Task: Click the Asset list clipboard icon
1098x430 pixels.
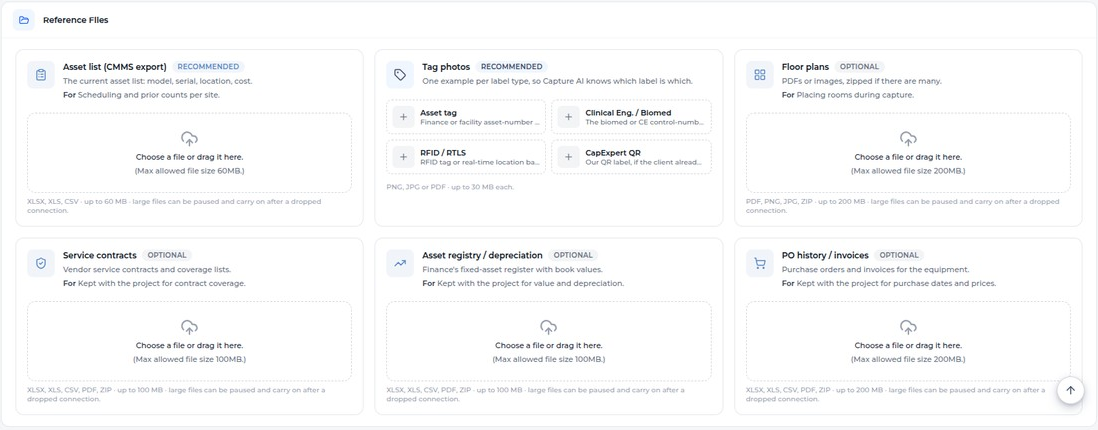Action: point(41,75)
